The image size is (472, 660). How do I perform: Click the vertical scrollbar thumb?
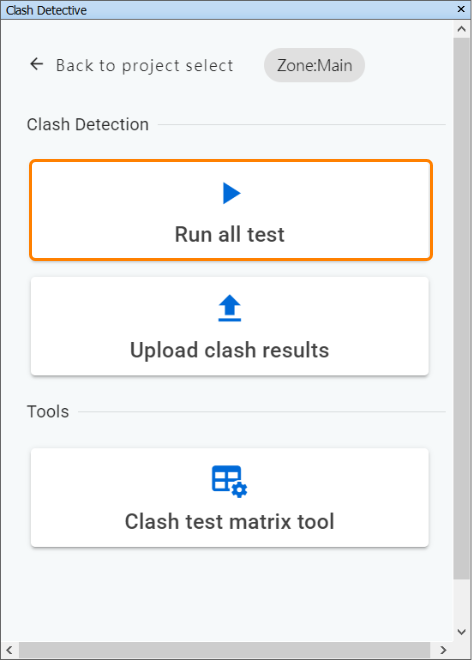coord(461,308)
